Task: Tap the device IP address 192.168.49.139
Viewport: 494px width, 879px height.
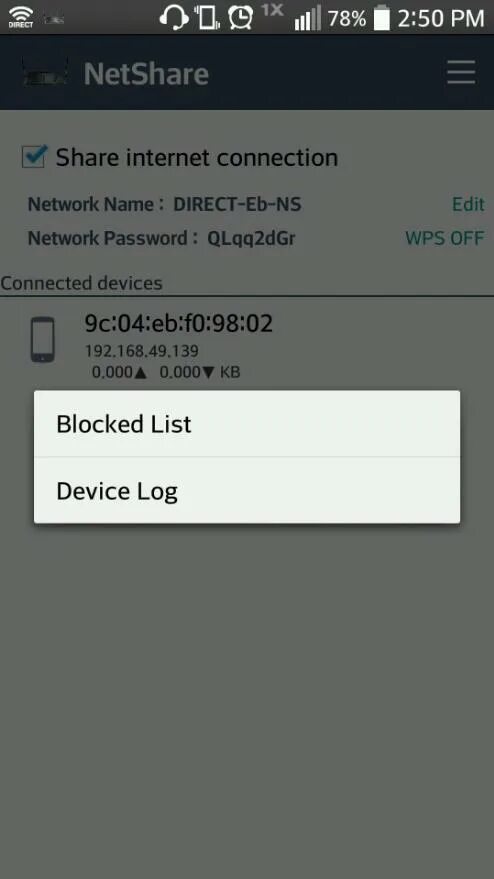Action: (x=141, y=351)
